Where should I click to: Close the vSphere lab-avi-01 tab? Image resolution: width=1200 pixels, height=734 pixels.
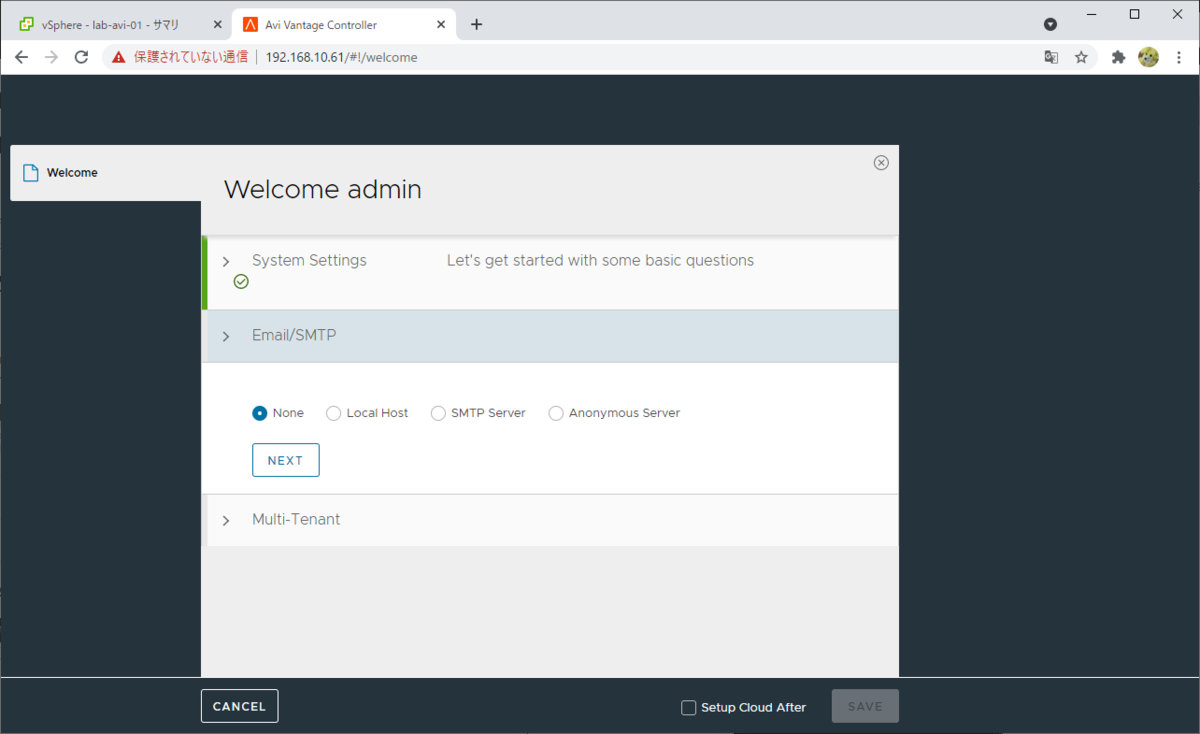[x=218, y=24]
